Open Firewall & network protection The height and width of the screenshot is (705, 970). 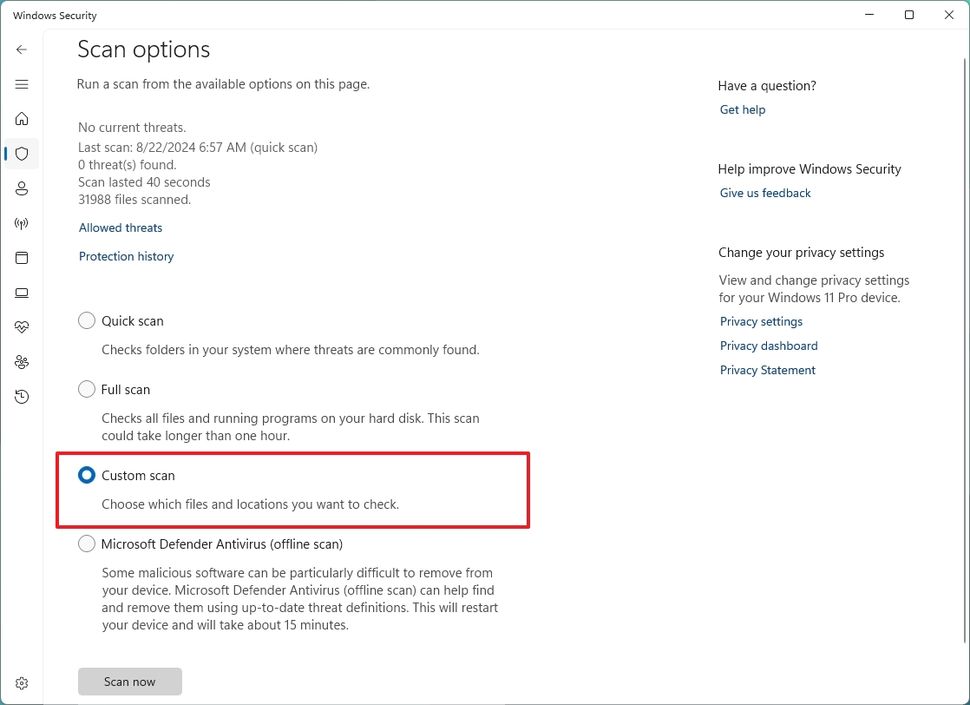pos(21,223)
